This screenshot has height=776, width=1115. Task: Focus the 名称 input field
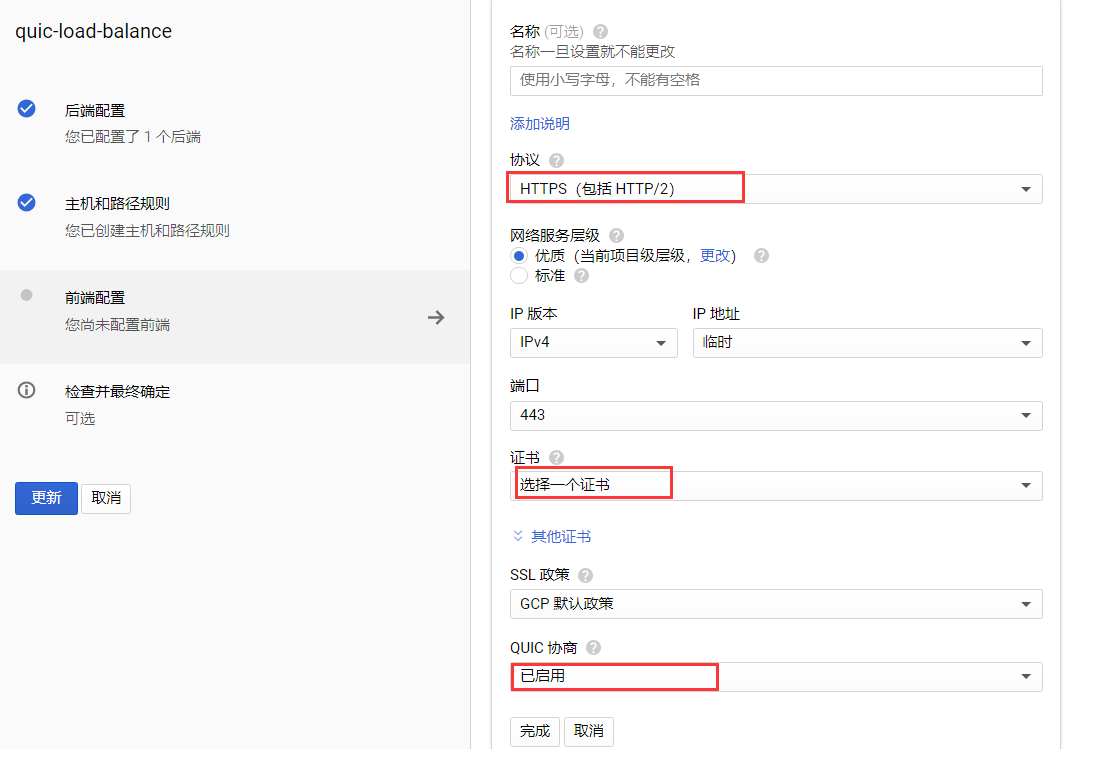pyautogui.click(x=776, y=80)
